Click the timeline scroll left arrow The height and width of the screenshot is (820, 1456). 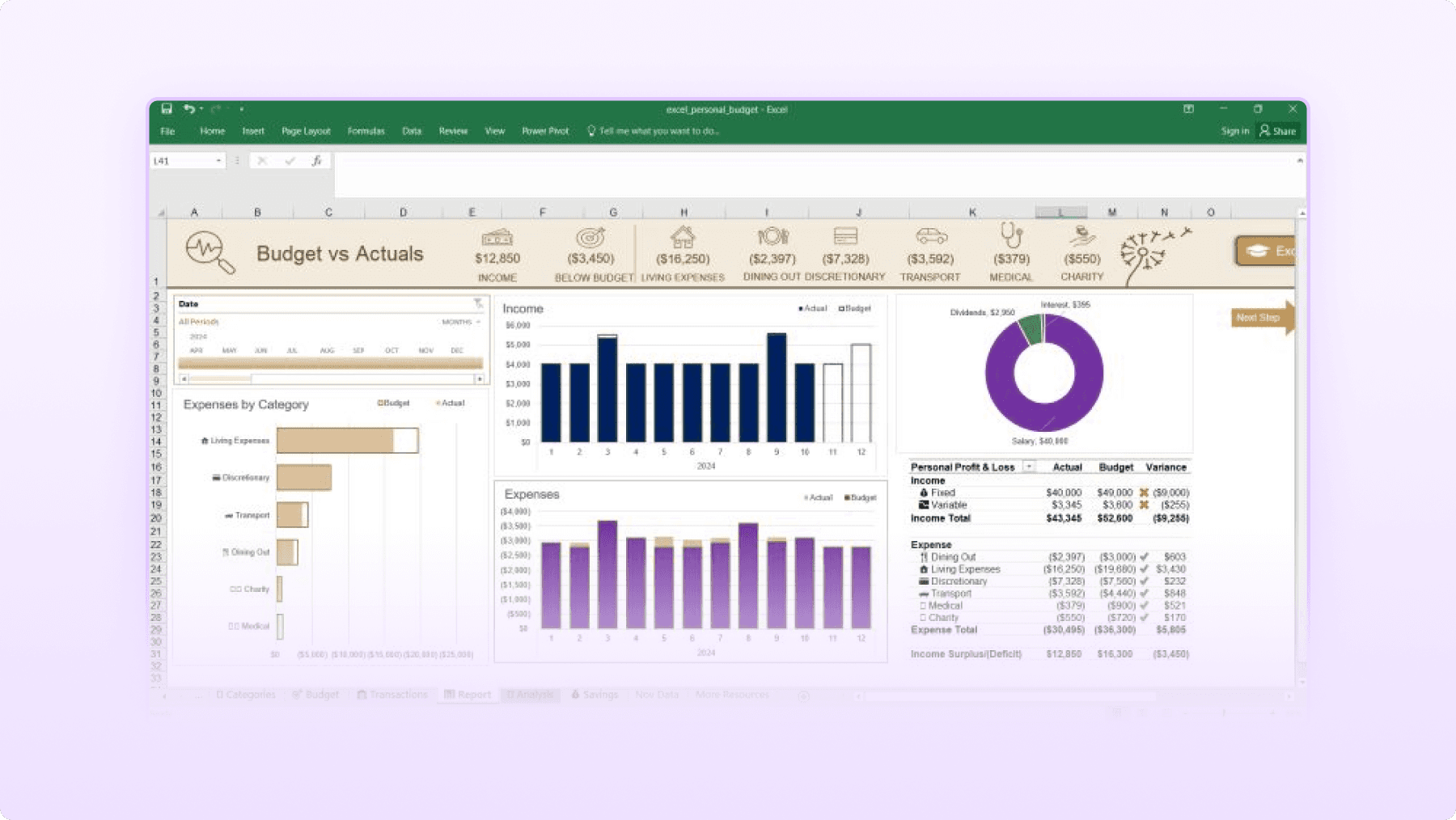[x=184, y=378]
